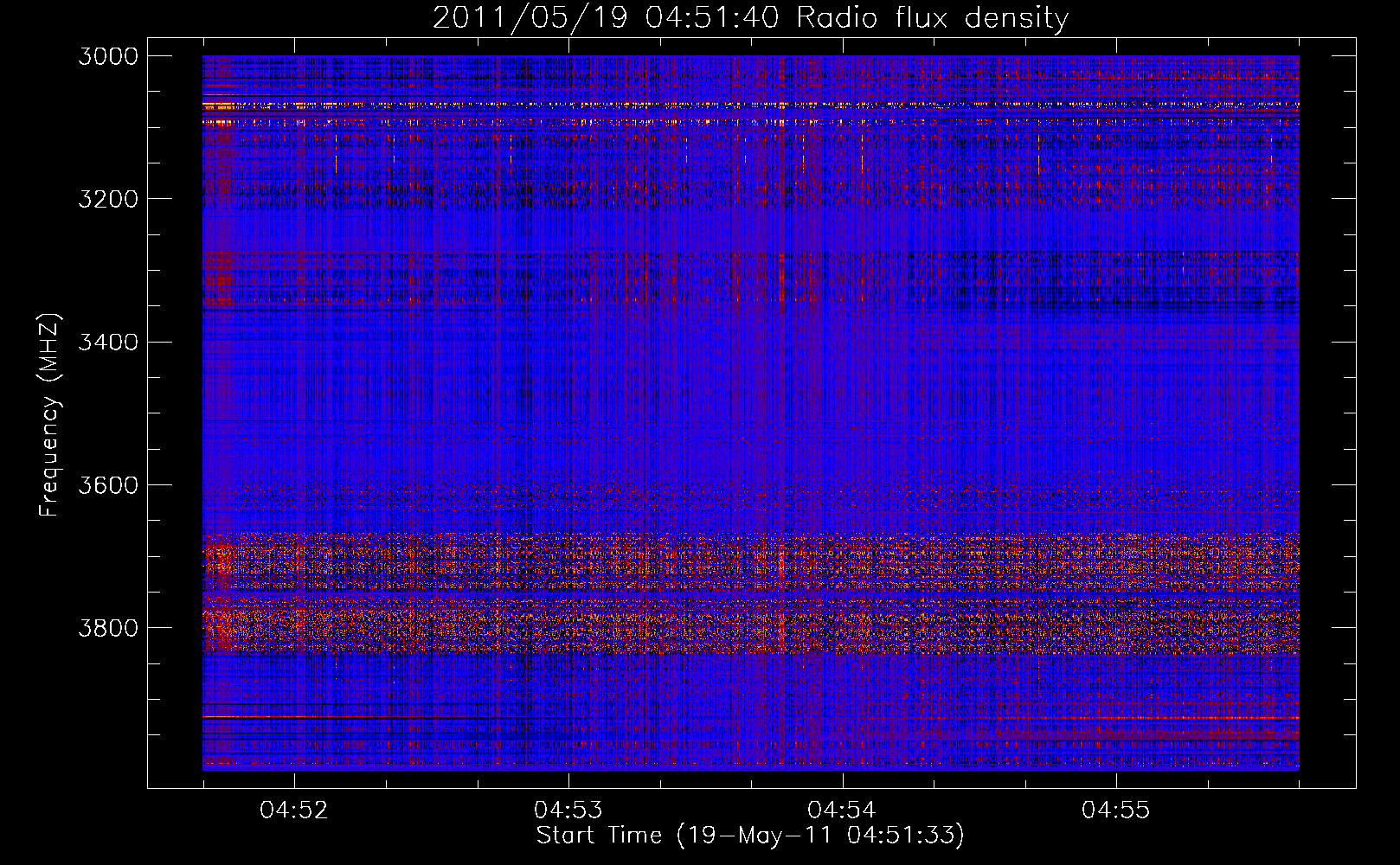Click the '04:55' time axis label
This screenshot has height=865, width=1400.
coord(1116,811)
